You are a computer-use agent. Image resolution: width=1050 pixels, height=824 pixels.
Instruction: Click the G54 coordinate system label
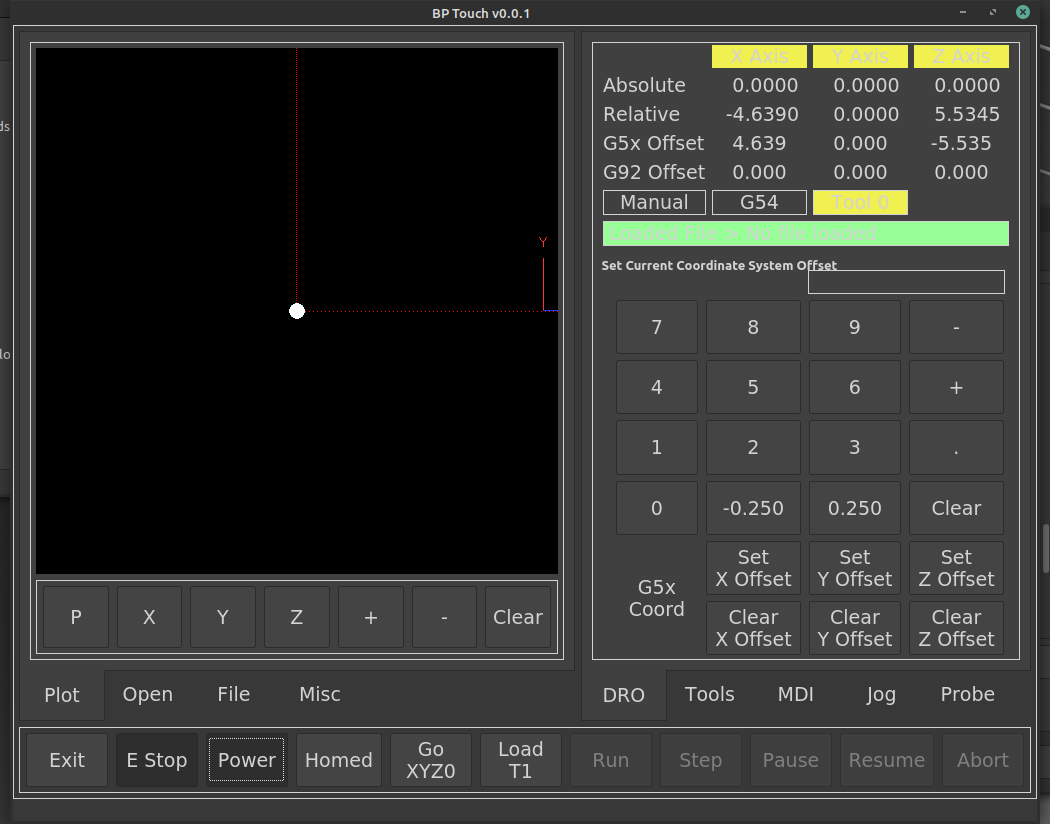point(759,202)
